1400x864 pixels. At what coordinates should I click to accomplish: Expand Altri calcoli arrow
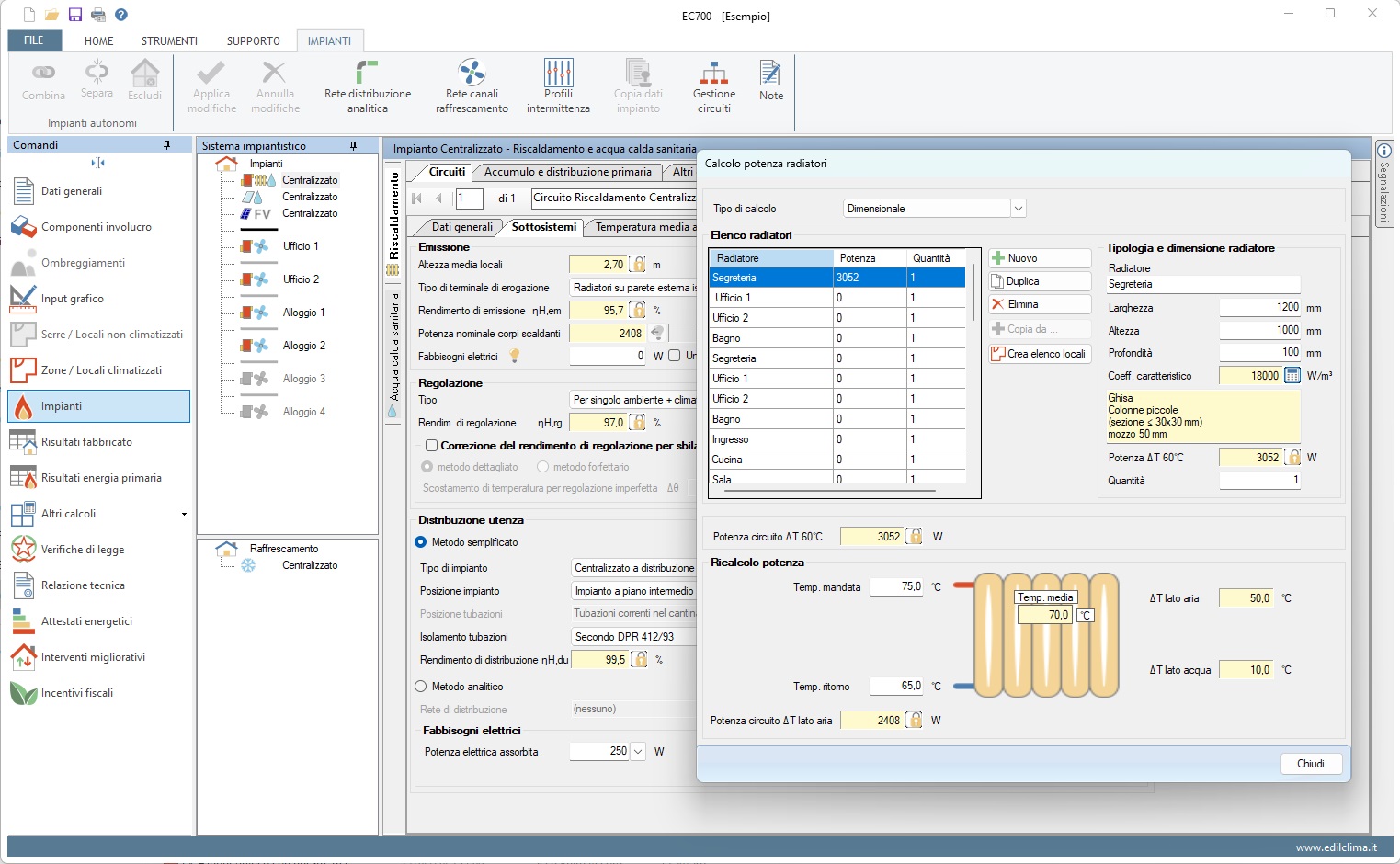(x=184, y=515)
